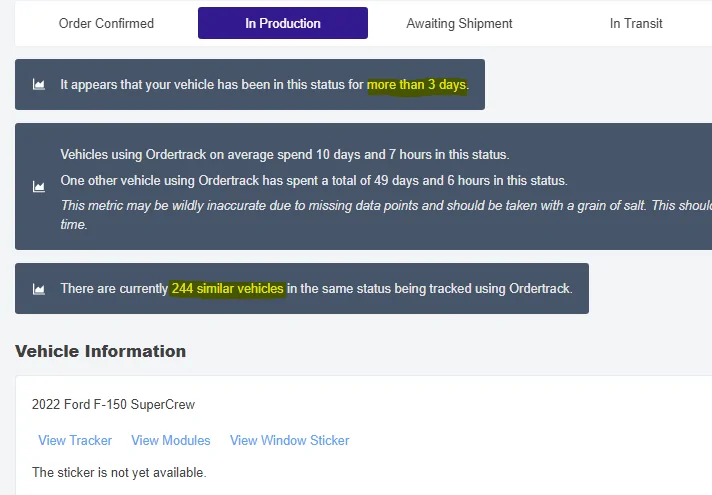This screenshot has width=712, height=495.
Task: Open the View Window Sticker link
Action: (x=290, y=440)
